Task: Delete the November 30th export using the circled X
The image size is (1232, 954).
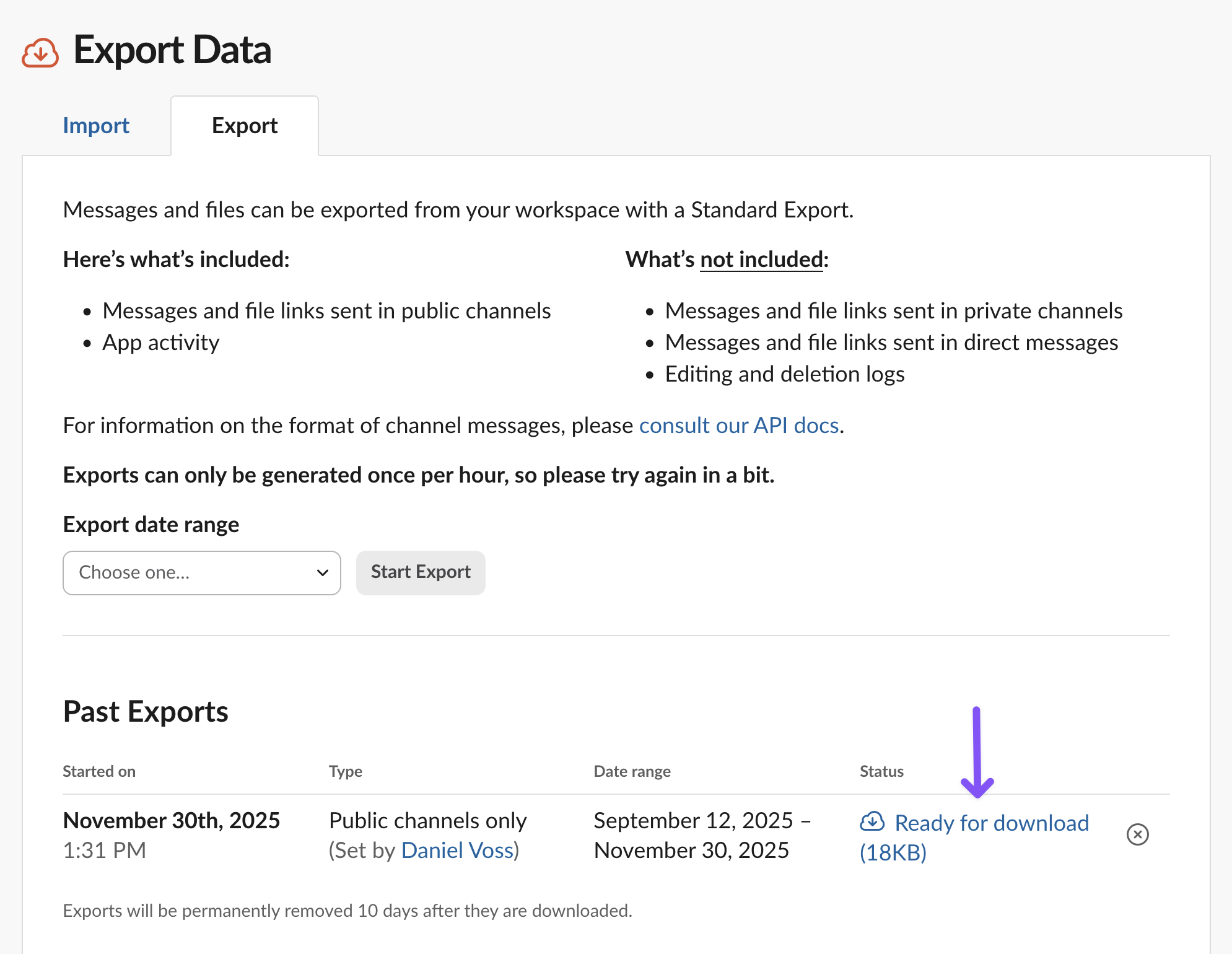Action: click(x=1137, y=835)
